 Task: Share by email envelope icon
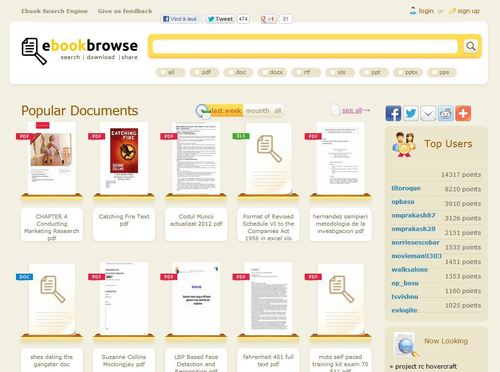click(x=428, y=113)
